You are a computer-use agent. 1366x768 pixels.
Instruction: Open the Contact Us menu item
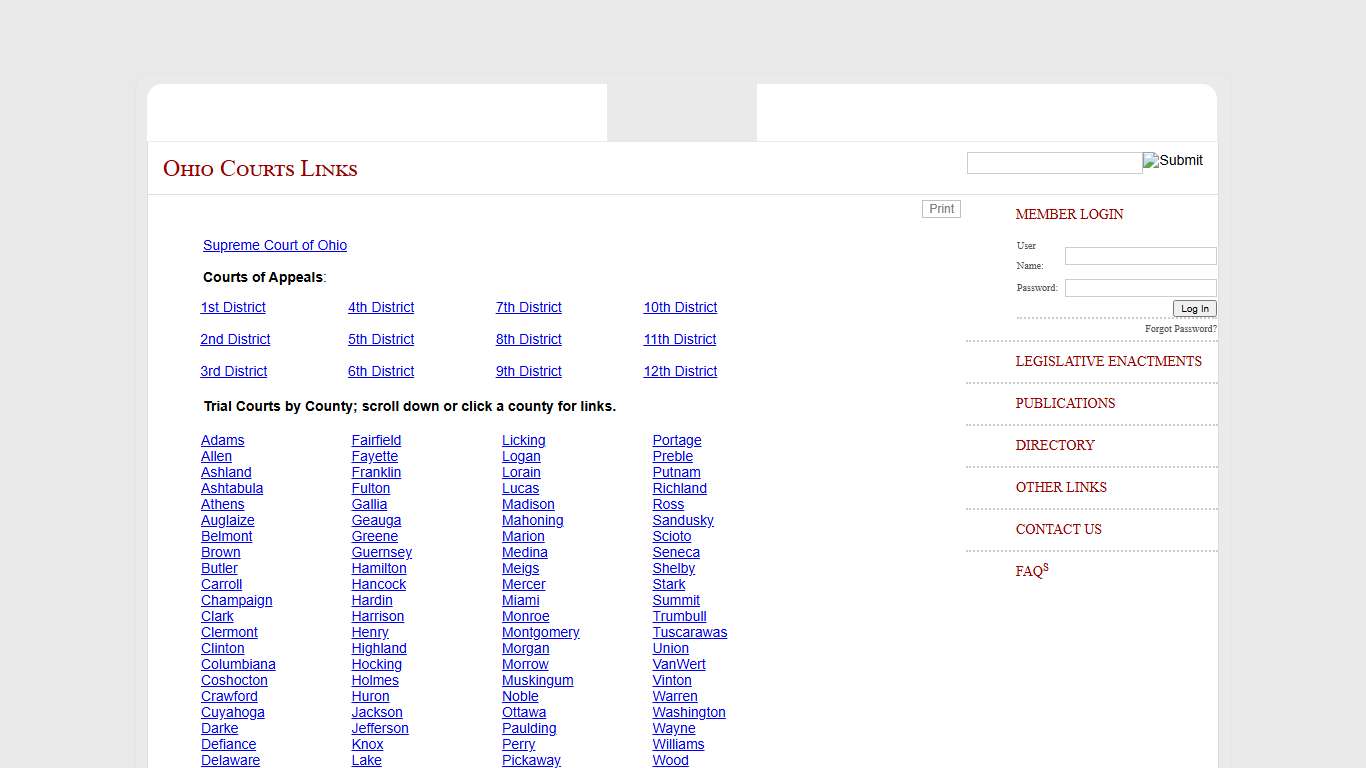pyautogui.click(x=1058, y=530)
